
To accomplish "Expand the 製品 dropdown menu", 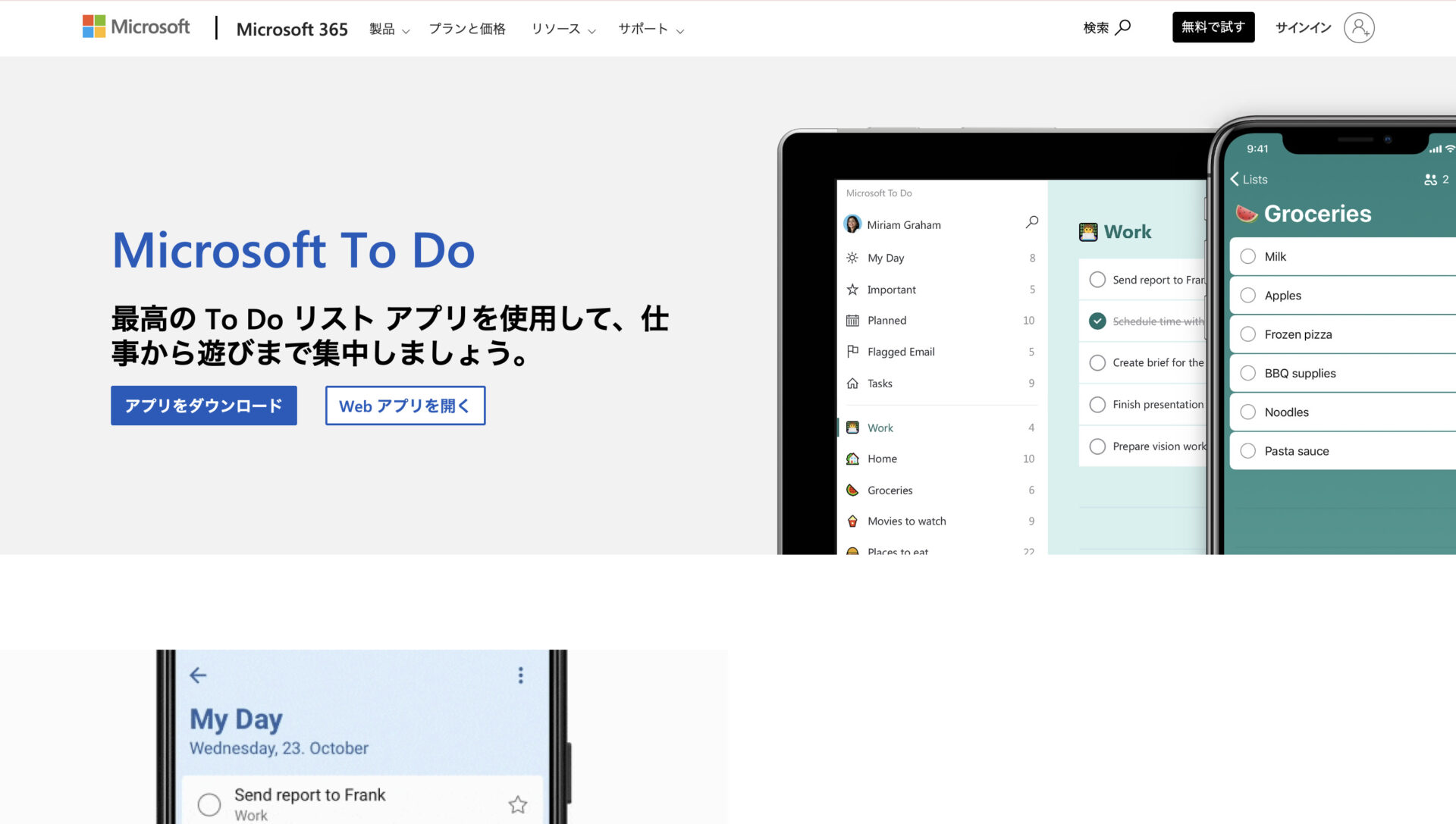I will click(388, 29).
